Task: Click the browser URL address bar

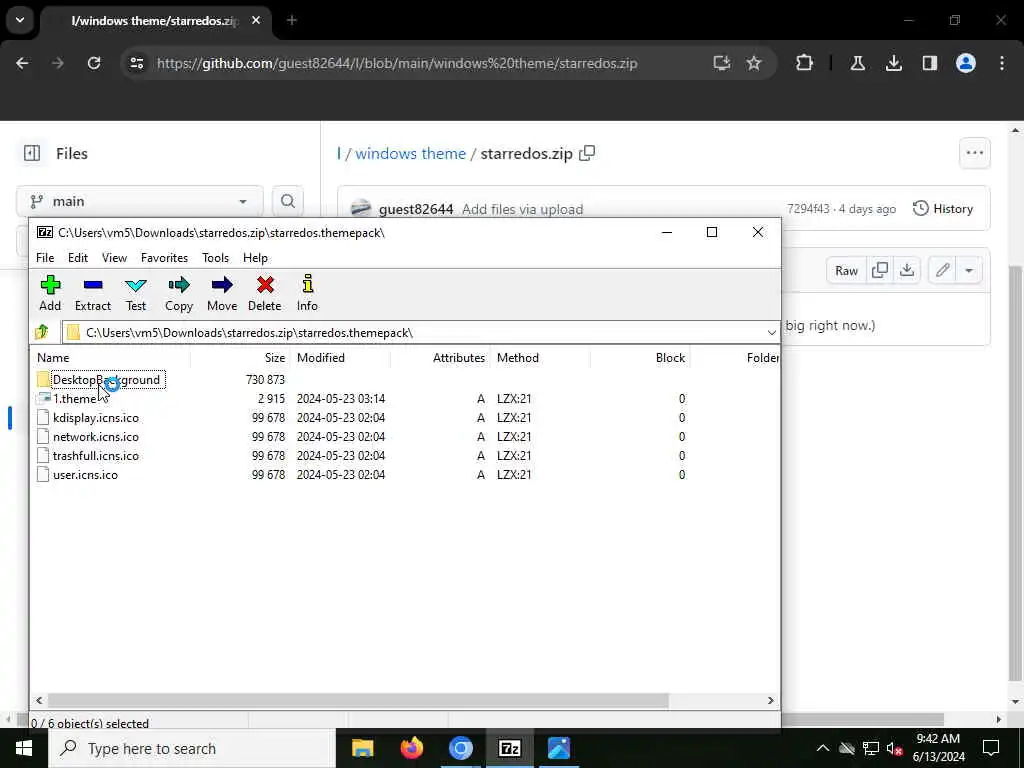Action: (397, 63)
